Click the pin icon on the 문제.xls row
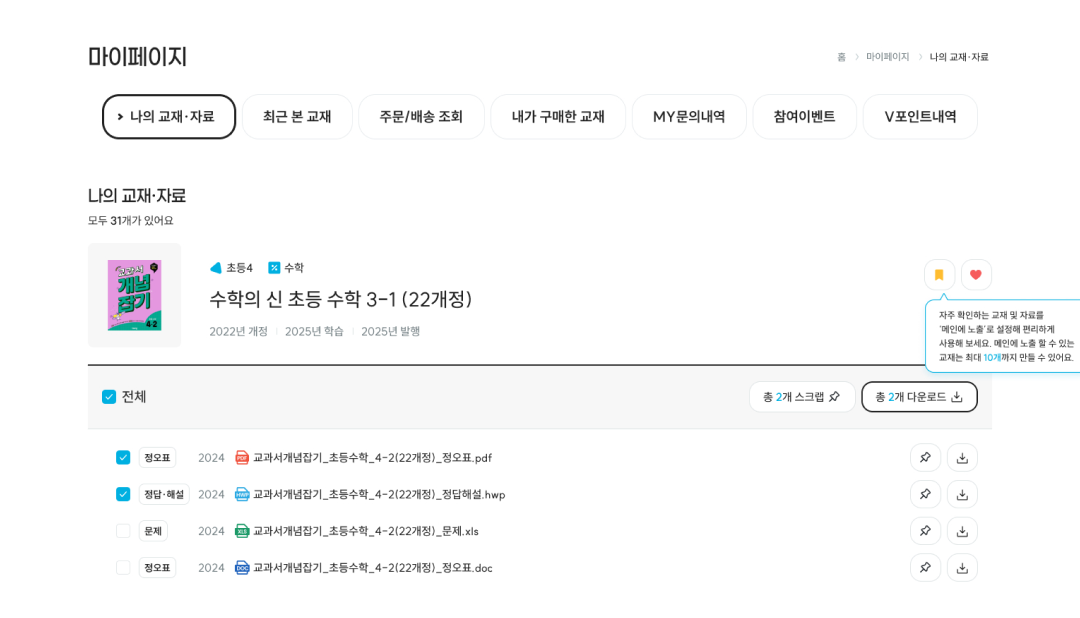 925,531
